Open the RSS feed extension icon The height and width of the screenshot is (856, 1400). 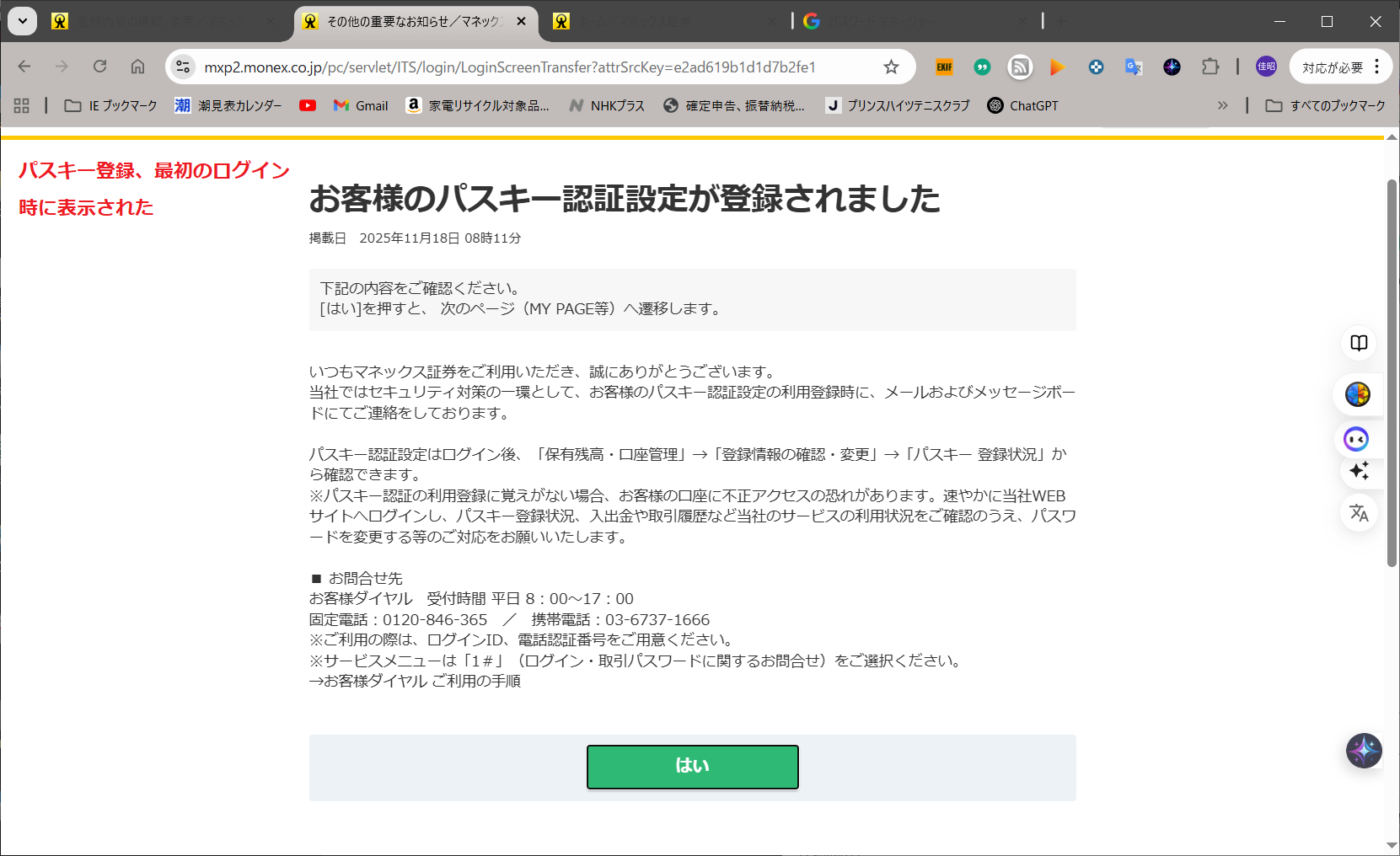tap(1020, 67)
